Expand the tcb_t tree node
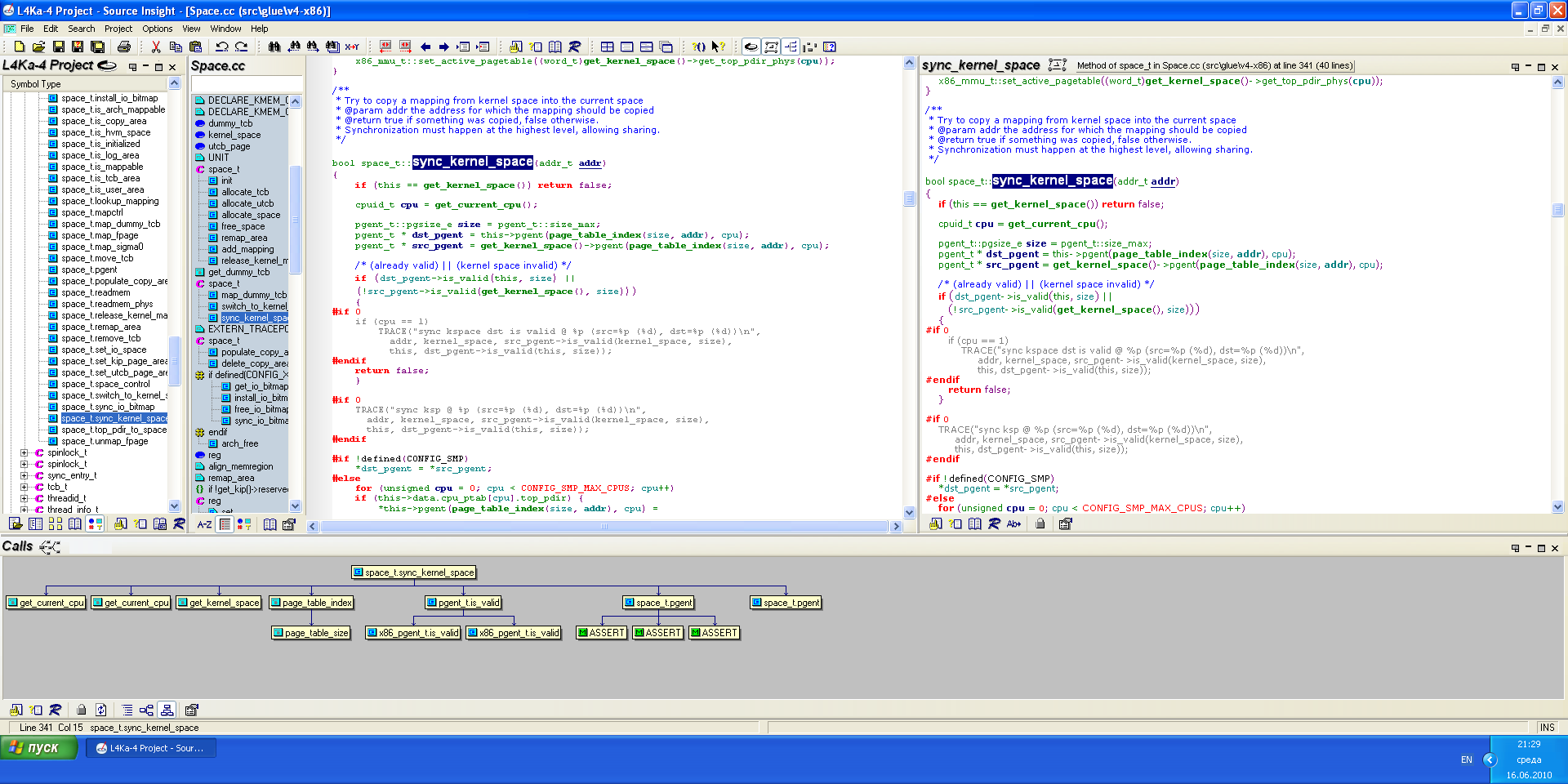The width and height of the screenshot is (1568, 784). click(24, 487)
